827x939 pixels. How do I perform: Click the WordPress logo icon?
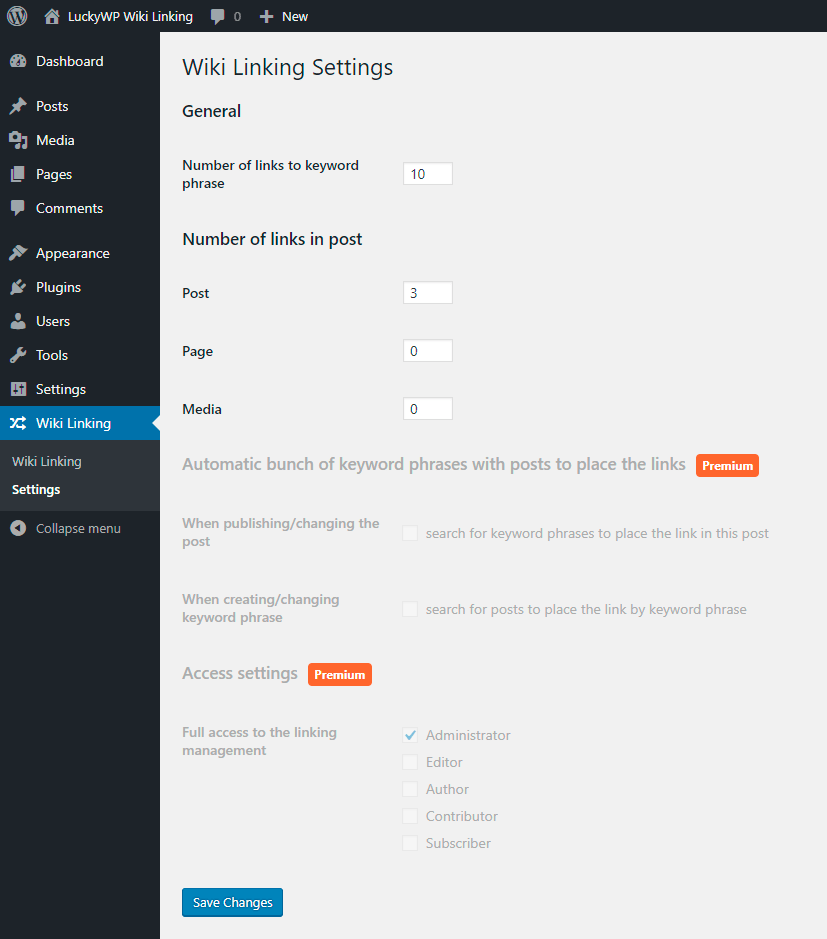[x=17, y=16]
